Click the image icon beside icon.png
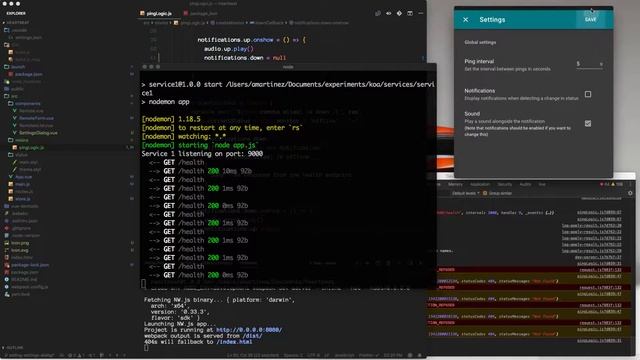This screenshot has width=640, height=360. [7, 243]
